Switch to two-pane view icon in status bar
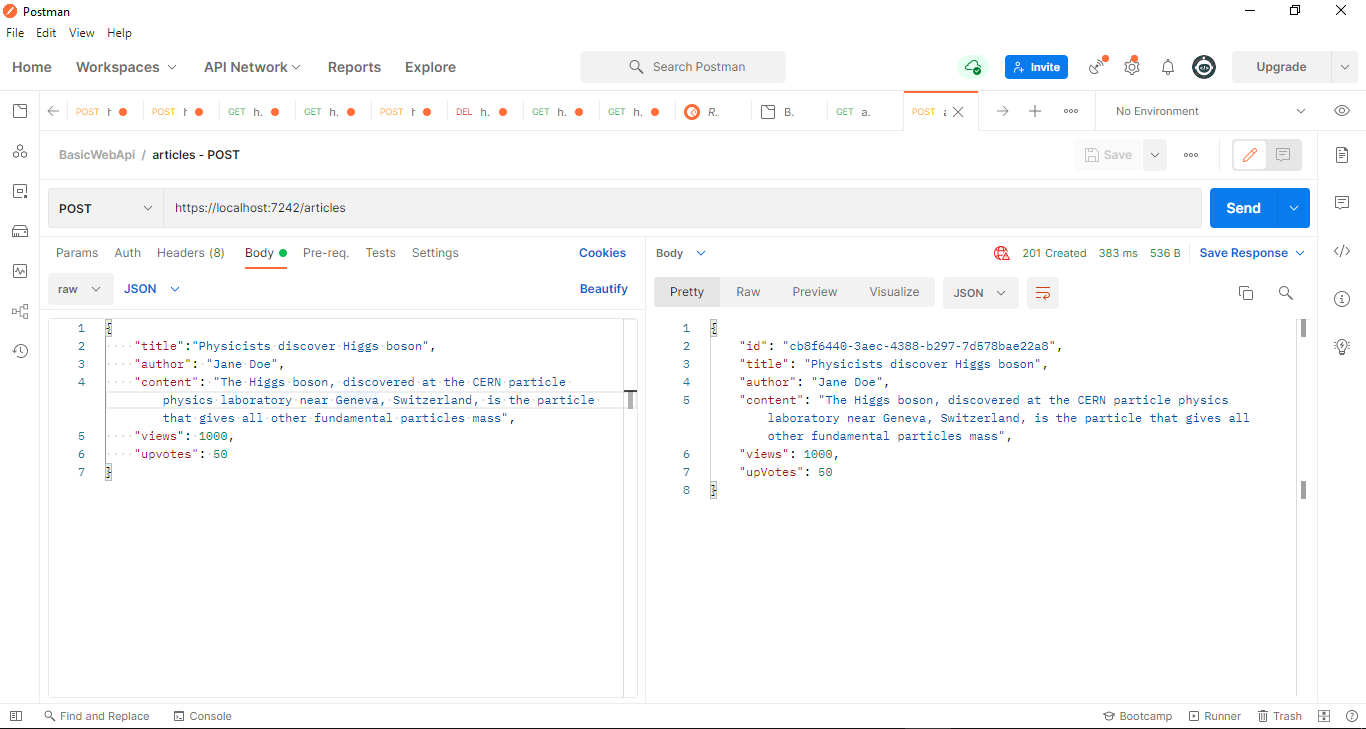Image resolution: width=1366 pixels, height=729 pixels. click(1324, 716)
